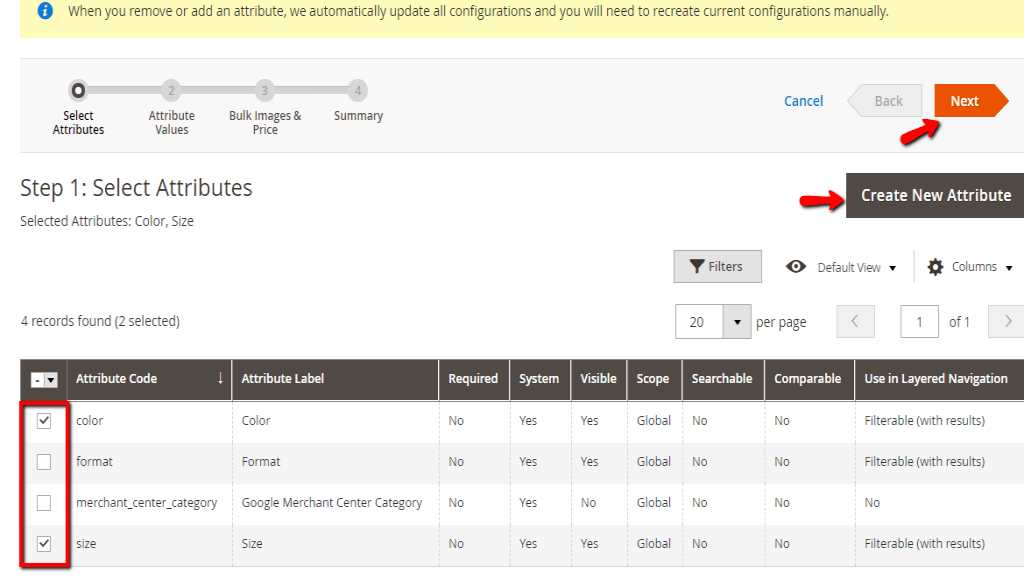This screenshot has height=576, width=1024.
Task: Click the eye icon for Default View
Action: pos(796,266)
